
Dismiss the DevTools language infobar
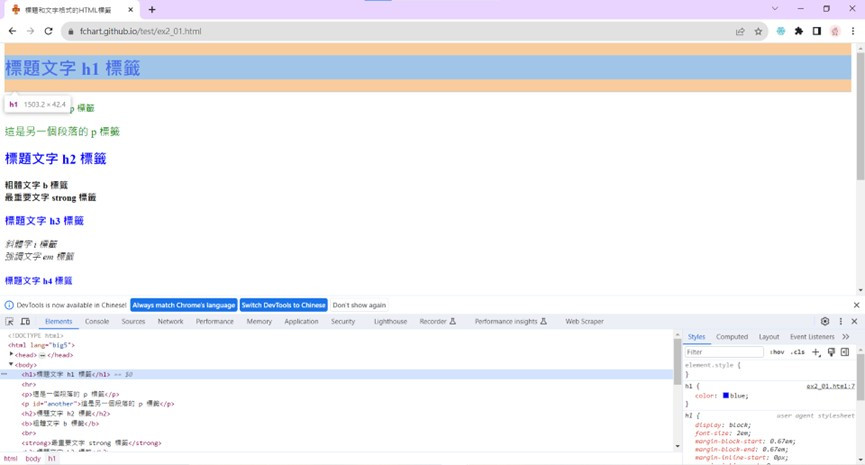click(856, 305)
